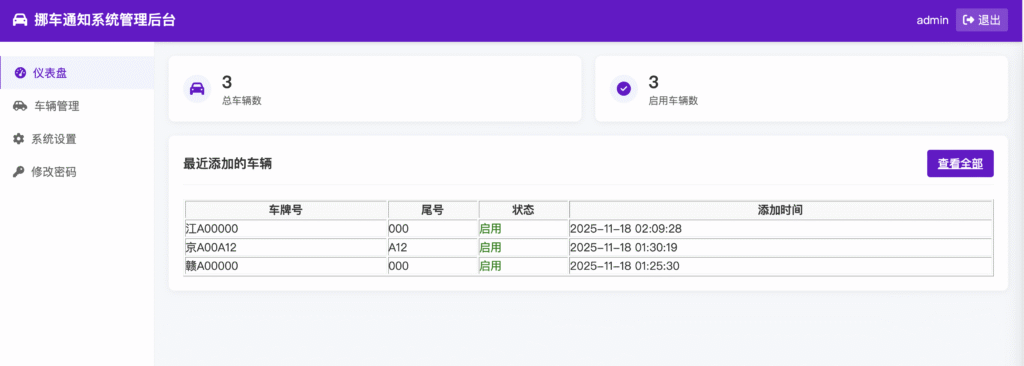Viewport: 1024px width, 366px height.
Task: Click the 挪车通知系统管理后台 title
Action: [x=104, y=20]
